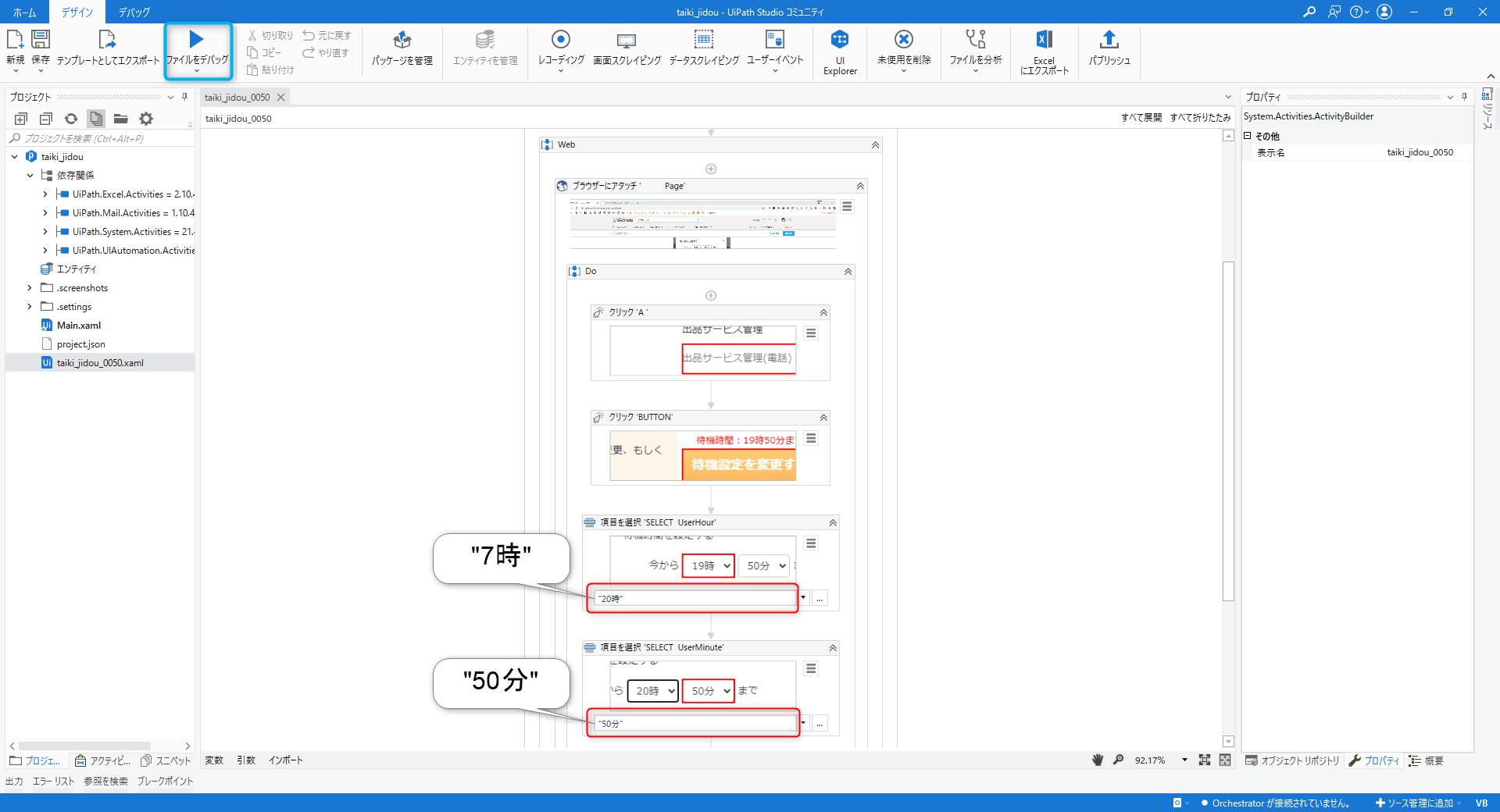Open UI Explorer
1500x812 pixels.
click(840, 52)
